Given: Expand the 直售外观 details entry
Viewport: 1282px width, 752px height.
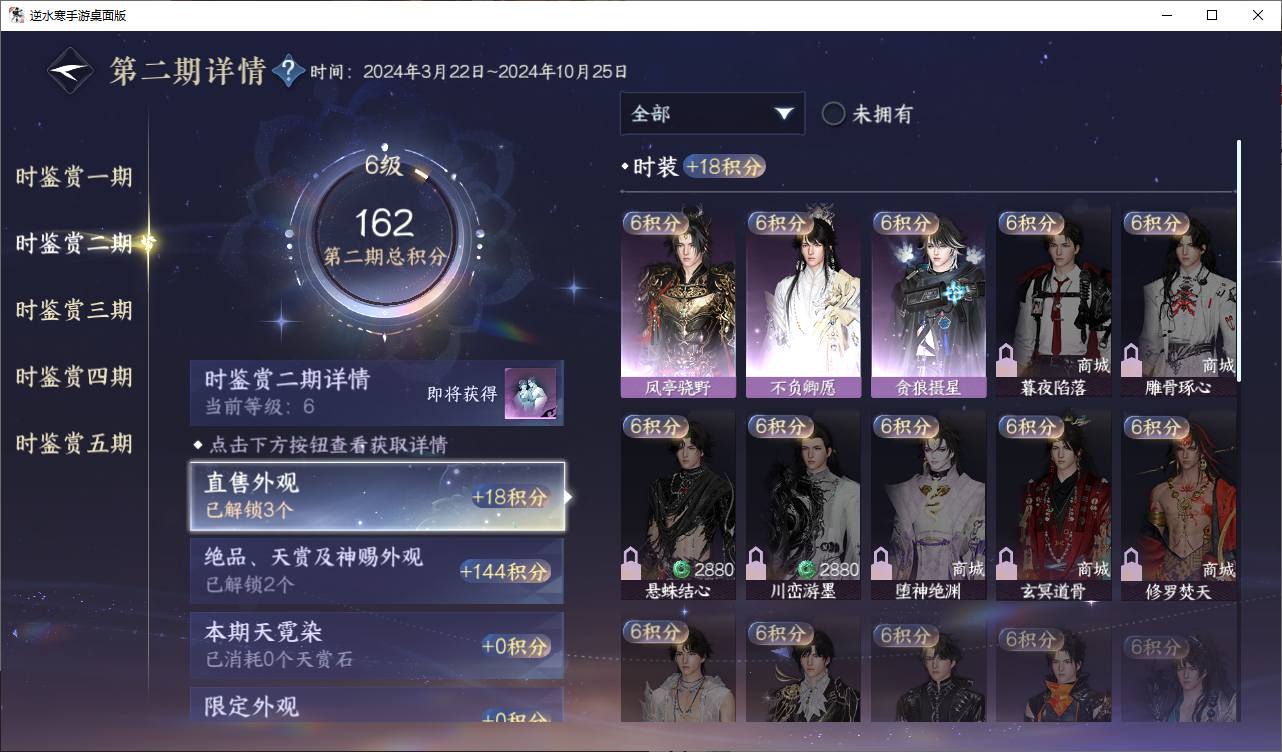Looking at the screenshot, I should click(378, 496).
